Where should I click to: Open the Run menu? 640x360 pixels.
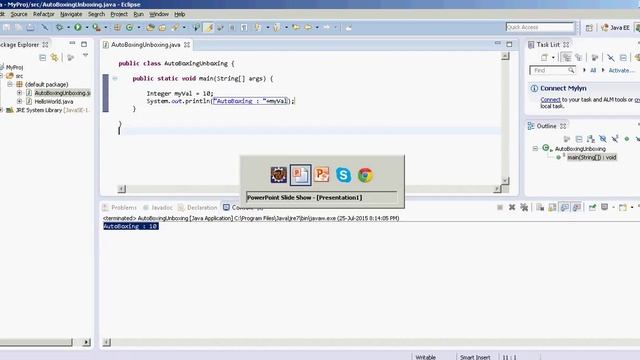click(138, 14)
